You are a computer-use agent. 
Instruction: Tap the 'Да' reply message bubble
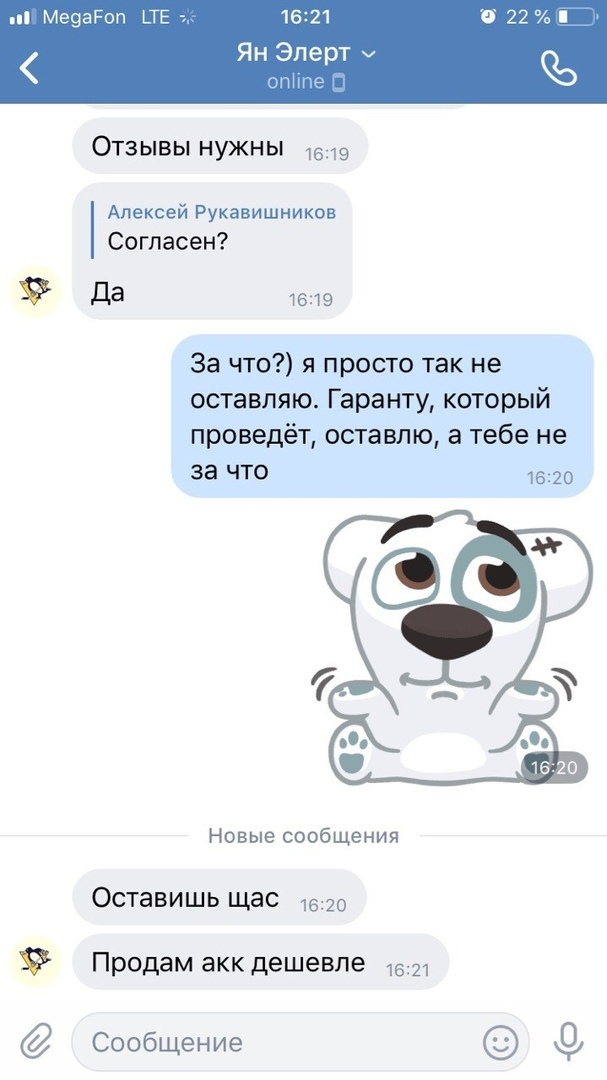pyautogui.click(x=212, y=251)
